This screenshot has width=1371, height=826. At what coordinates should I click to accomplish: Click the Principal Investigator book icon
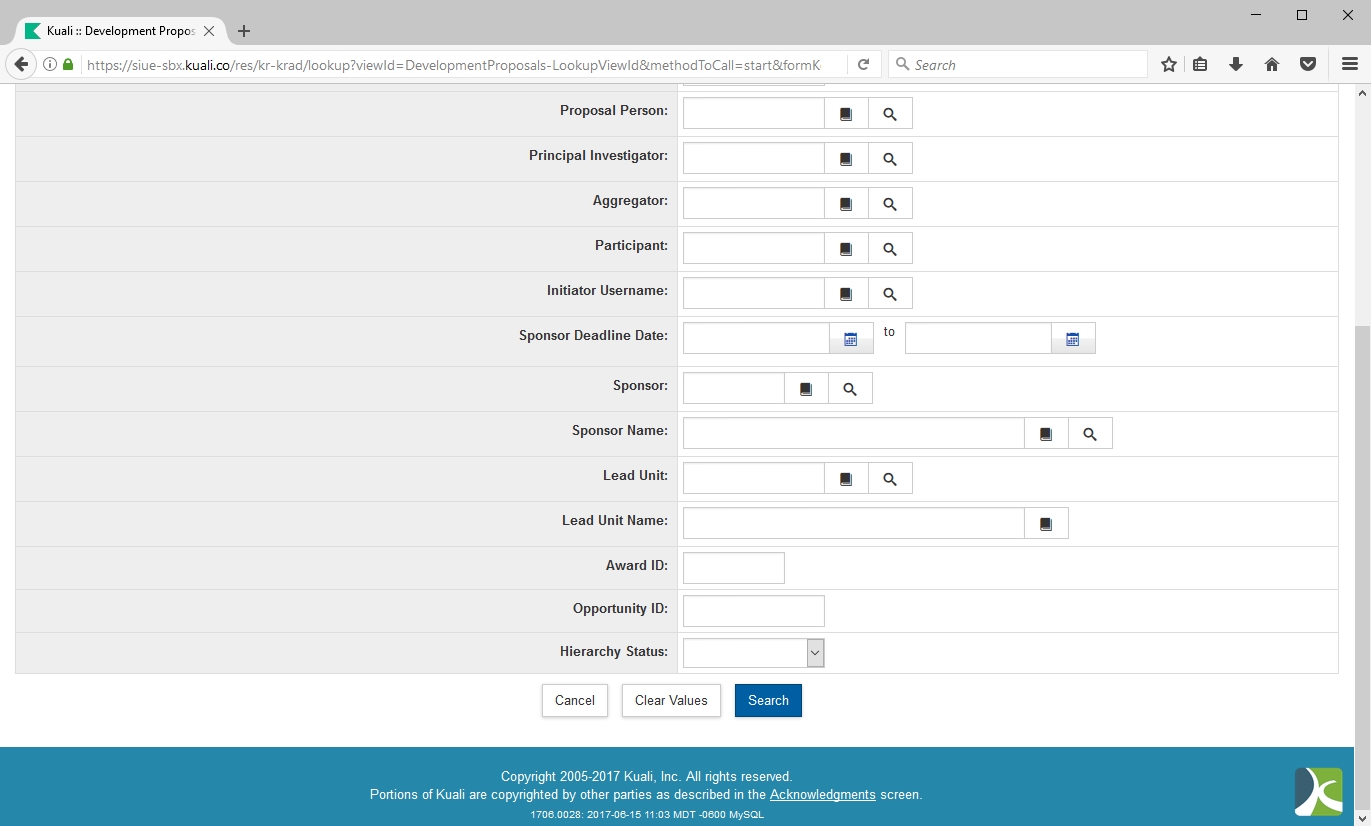[x=846, y=159]
